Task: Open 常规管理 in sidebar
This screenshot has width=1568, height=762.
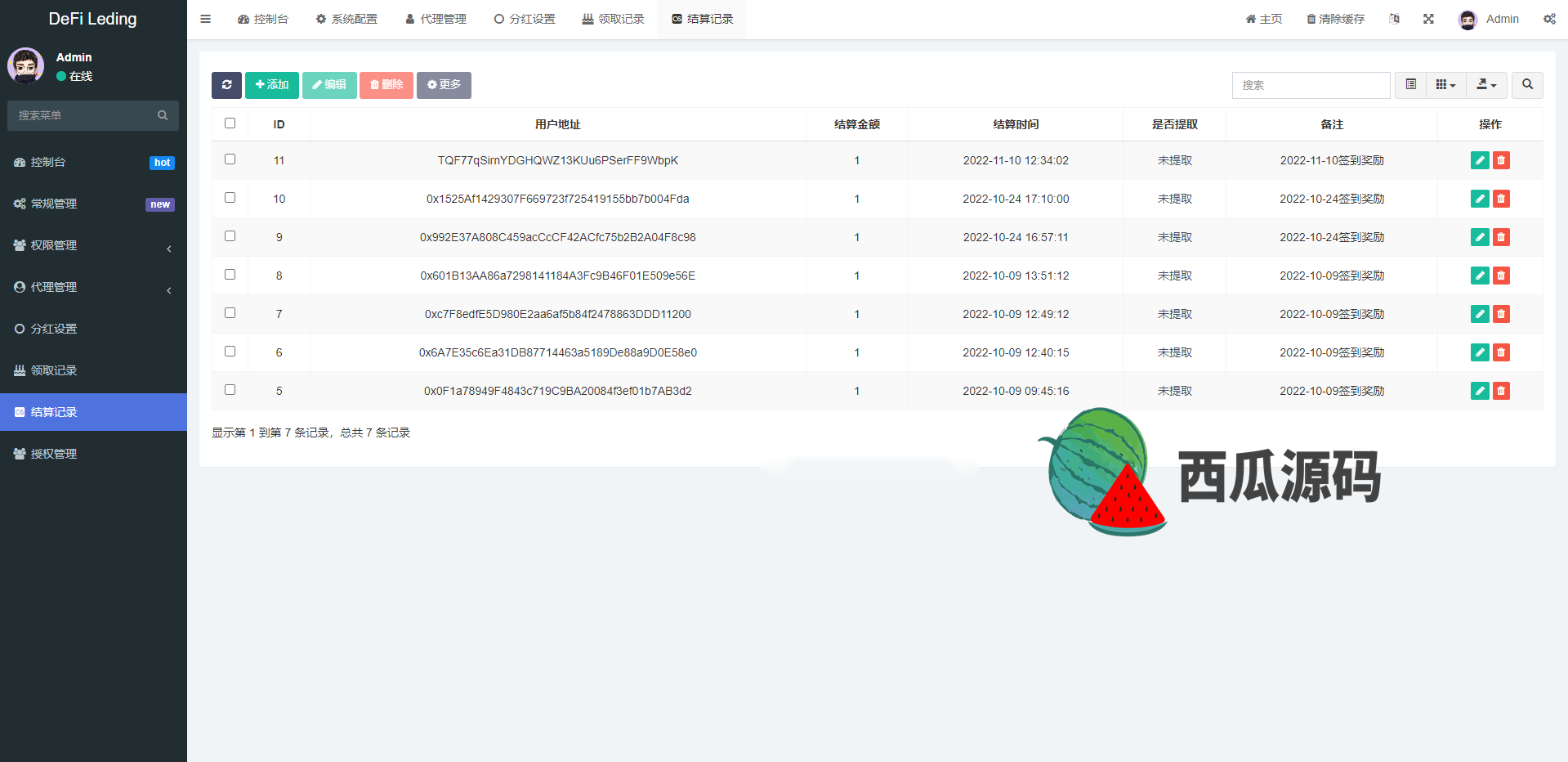Action: 93,204
